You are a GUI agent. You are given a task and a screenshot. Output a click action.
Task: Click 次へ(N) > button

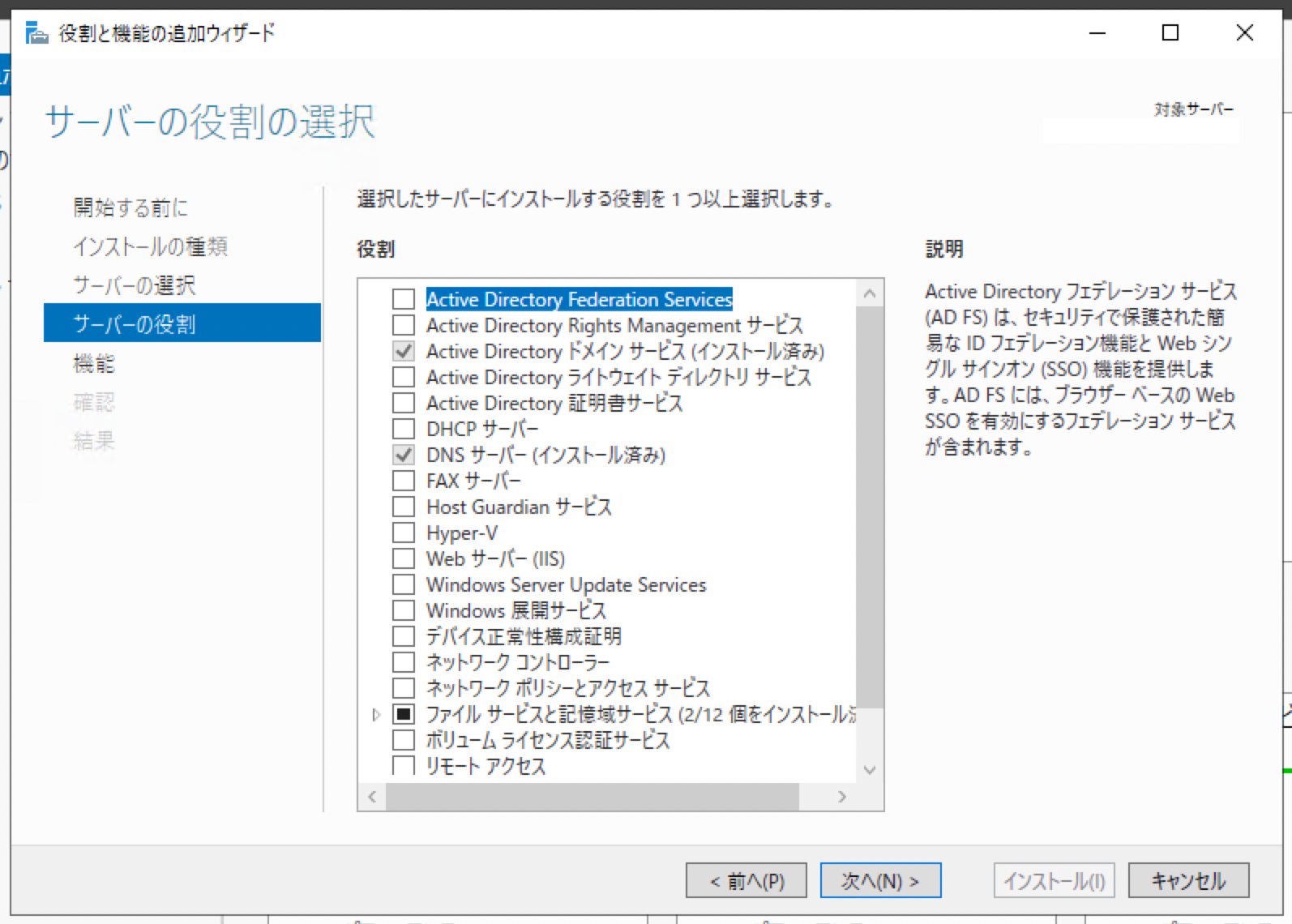(x=880, y=880)
